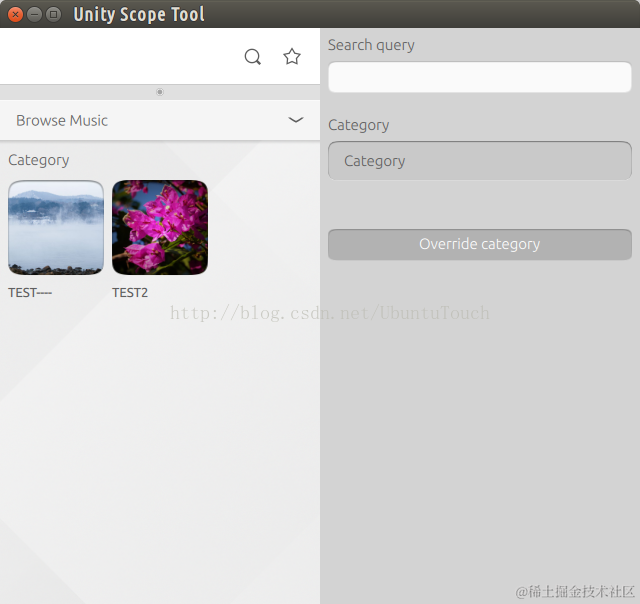Click the Category header in results

click(x=39, y=160)
